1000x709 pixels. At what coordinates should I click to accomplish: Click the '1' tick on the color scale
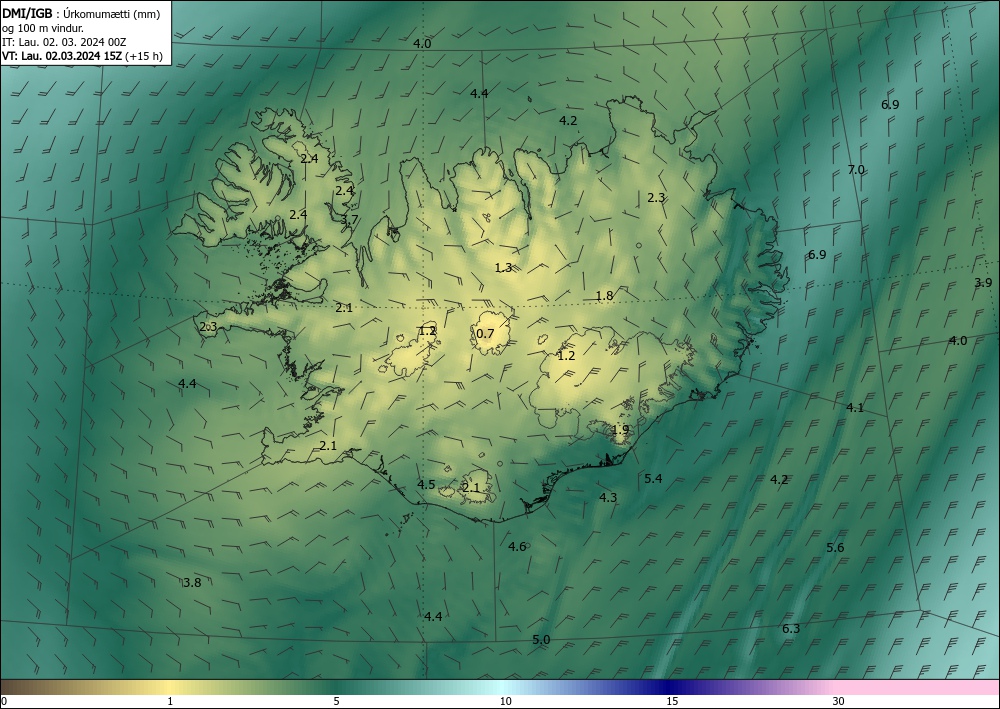point(170,702)
